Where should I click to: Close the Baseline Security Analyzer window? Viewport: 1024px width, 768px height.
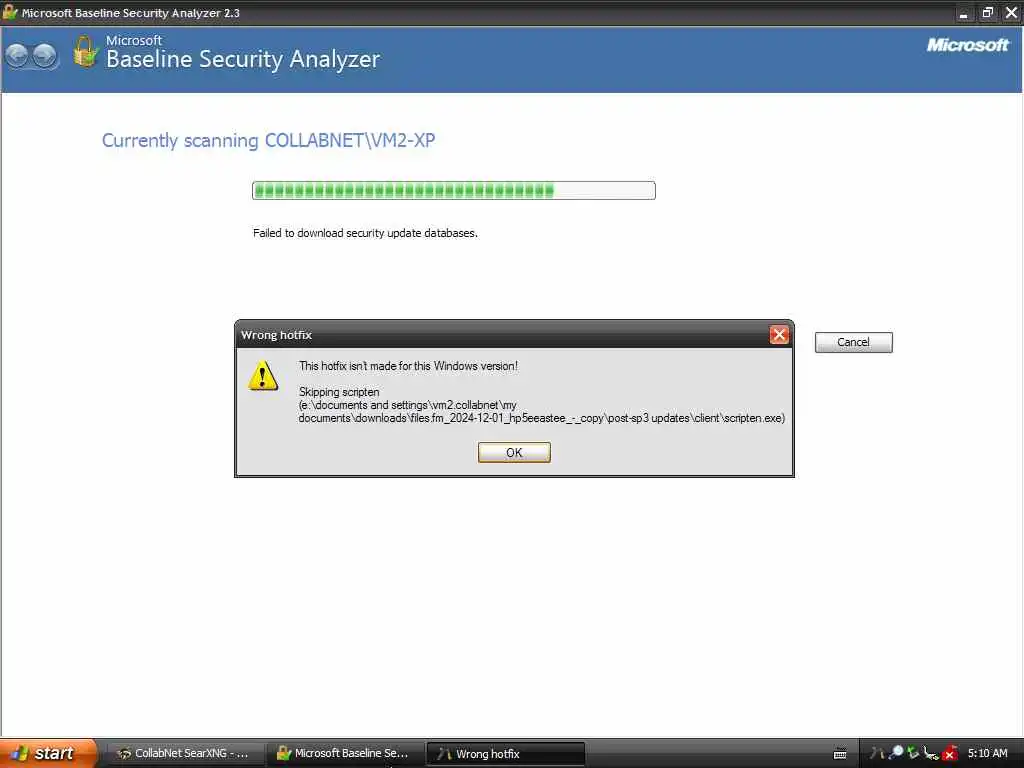click(1011, 13)
